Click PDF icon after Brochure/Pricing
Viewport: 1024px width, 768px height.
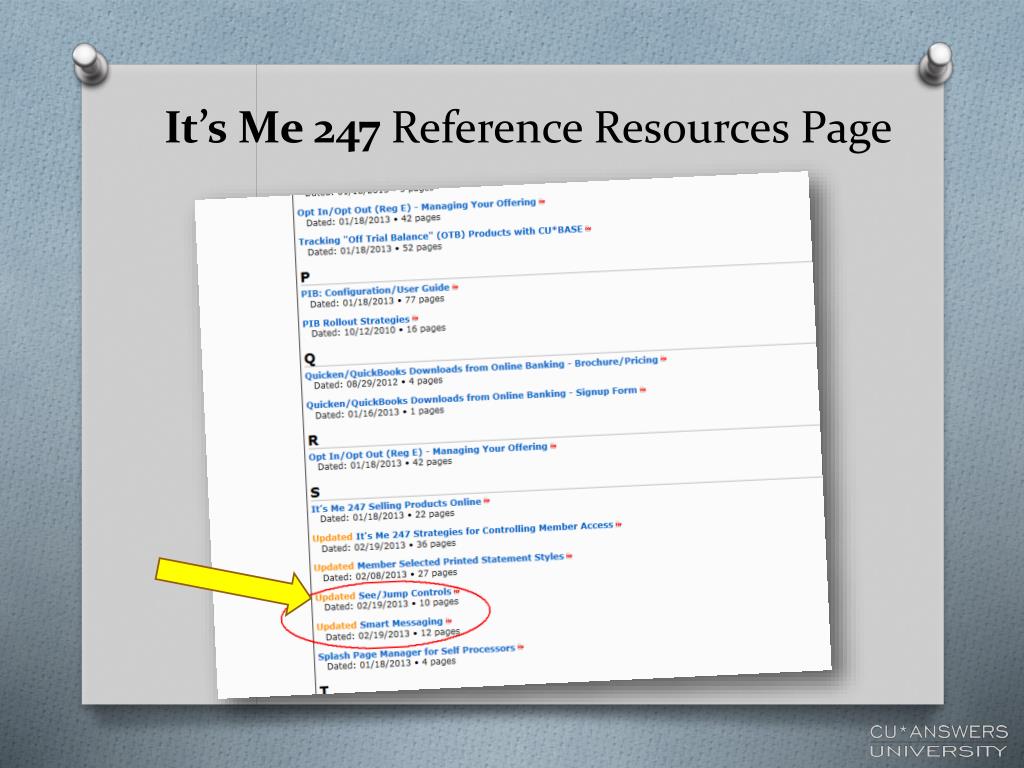[664, 359]
